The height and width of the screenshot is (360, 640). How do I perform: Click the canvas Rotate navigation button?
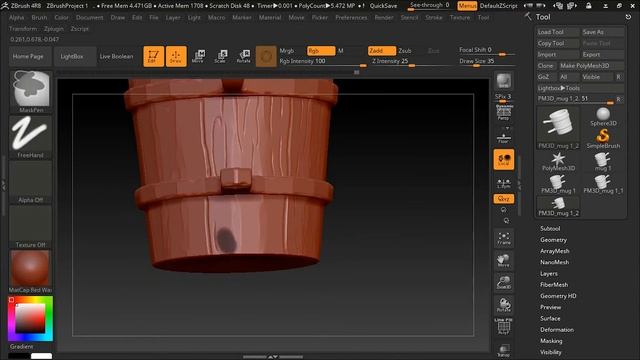504,305
